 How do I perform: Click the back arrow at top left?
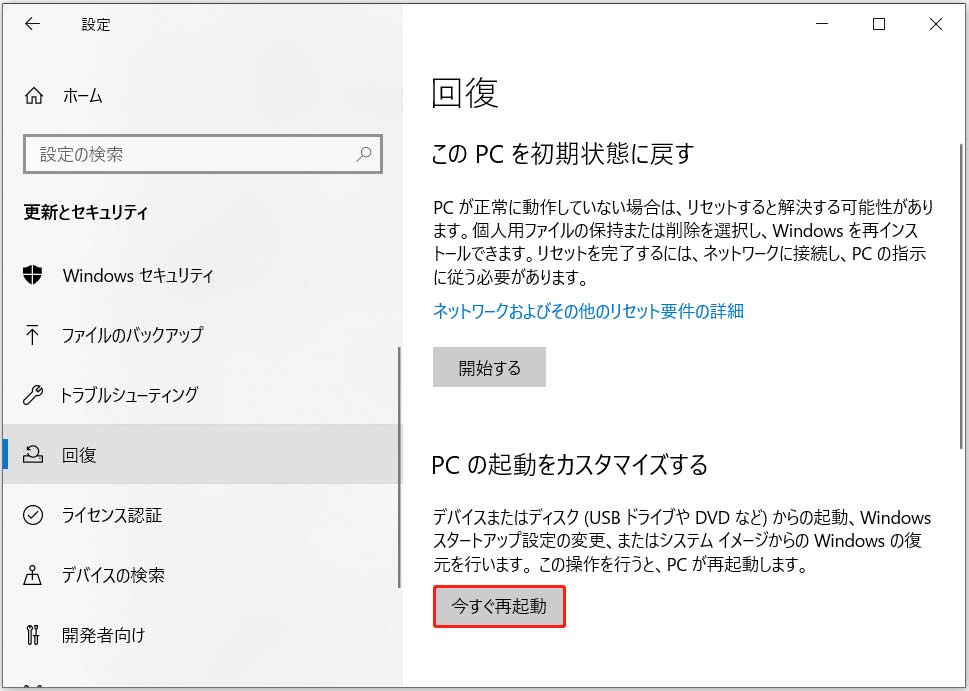point(31,24)
